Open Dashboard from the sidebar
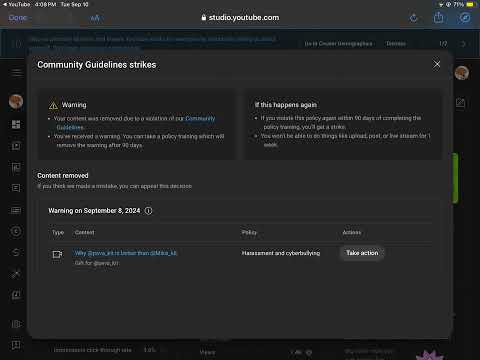Screen dimensions: 480x360 pyautogui.click(x=16, y=124)
